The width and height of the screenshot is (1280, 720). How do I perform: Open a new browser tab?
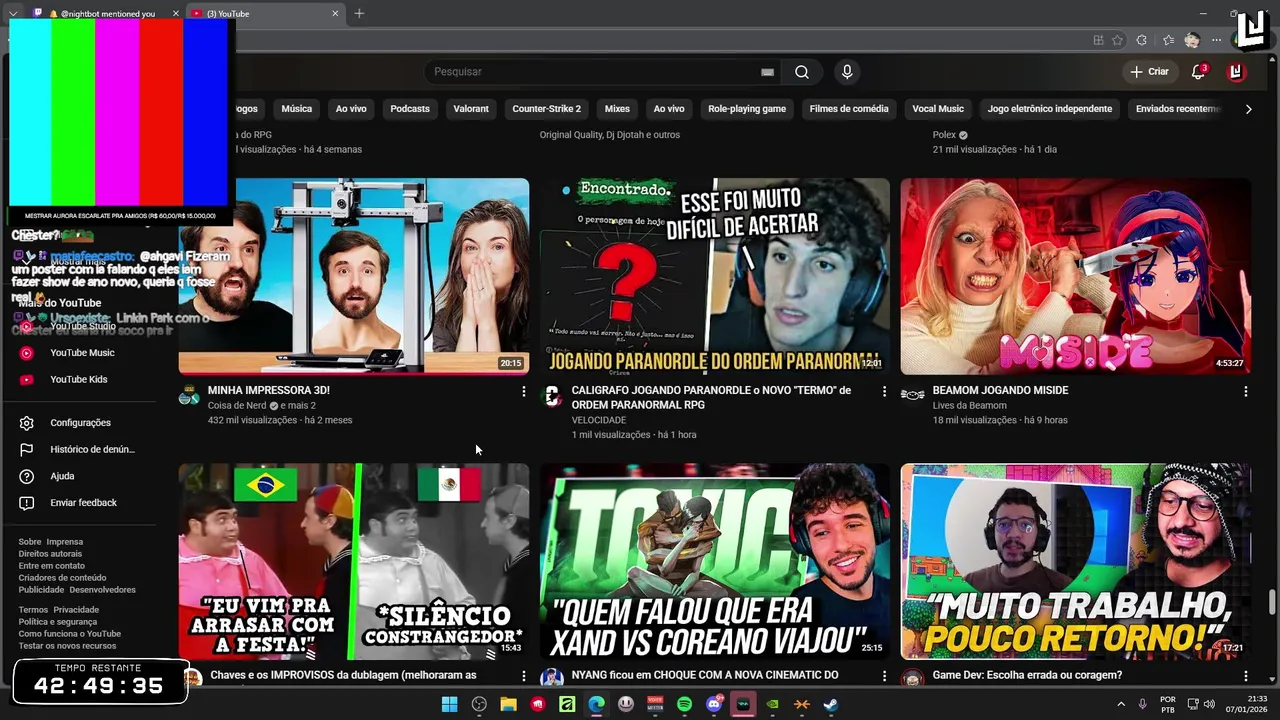click(359, 13)
